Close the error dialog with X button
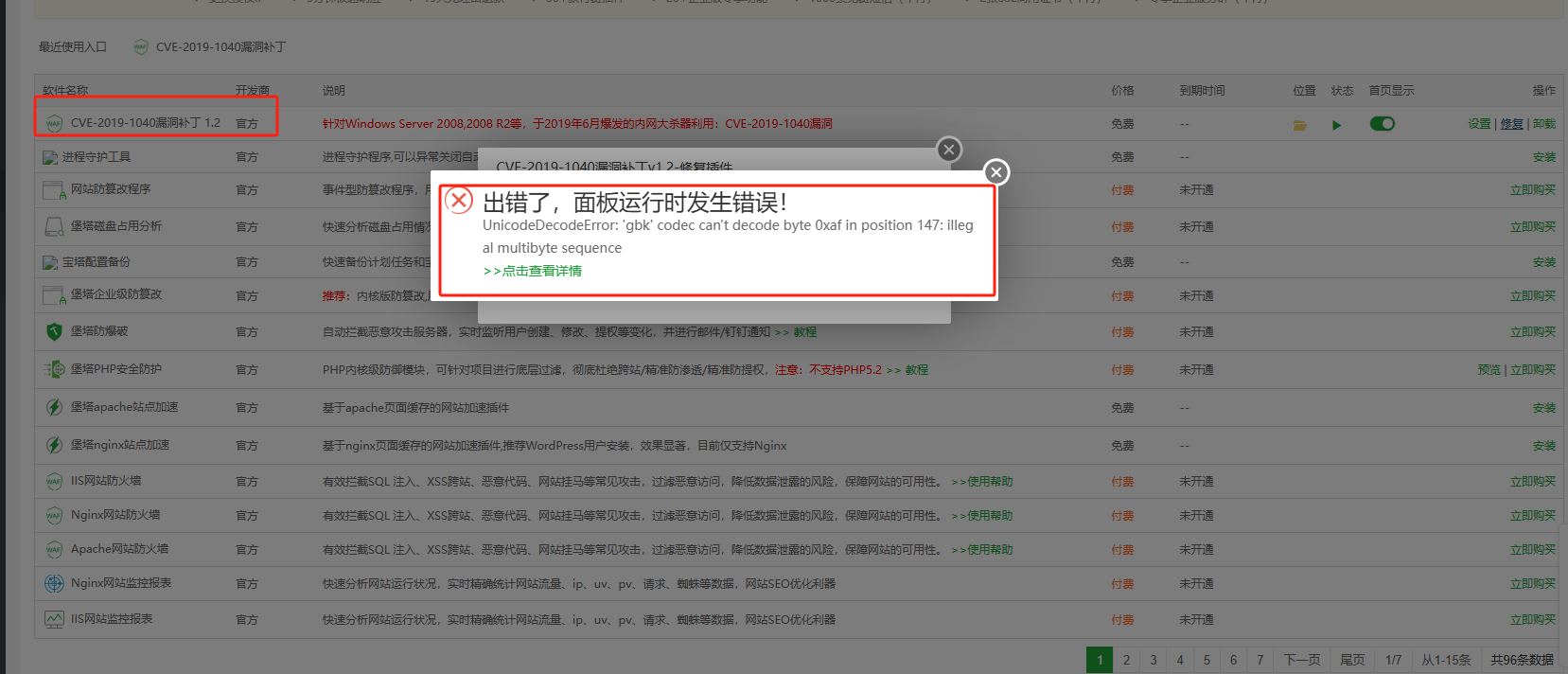The height and width of the screenshot is (674, 1568). point(995,172)
